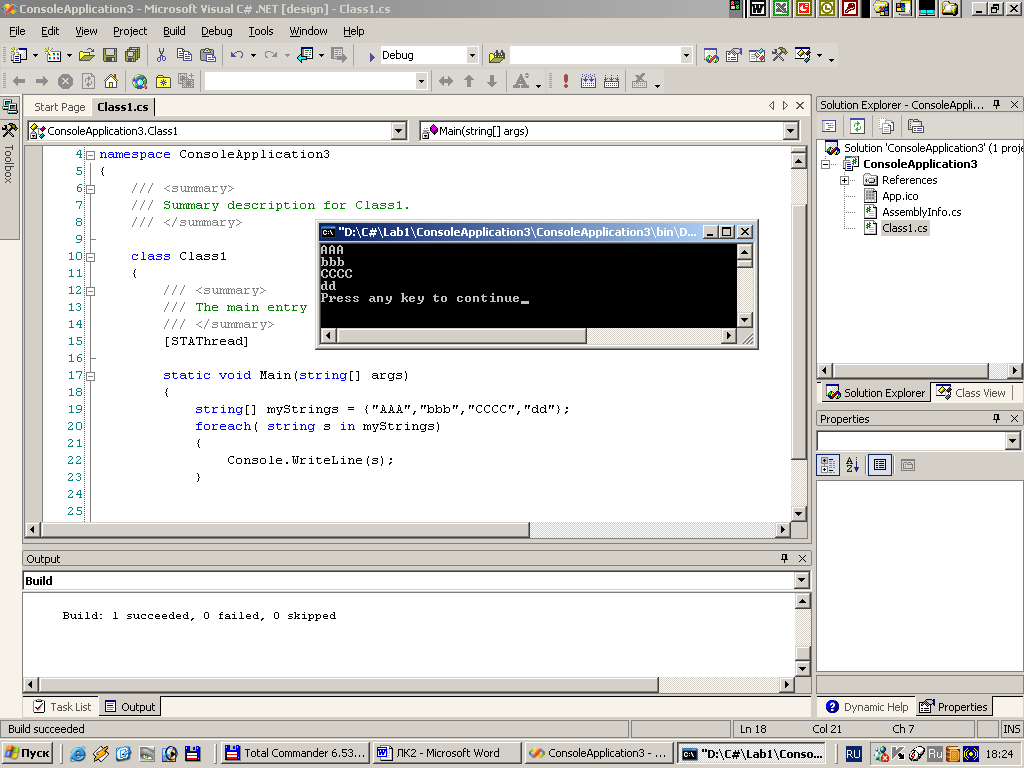Switch to ЛК2 - Microsoft Word in taskbar
Image resolution: width=1024 pixels, height=768 pixels.
point(447,753)
